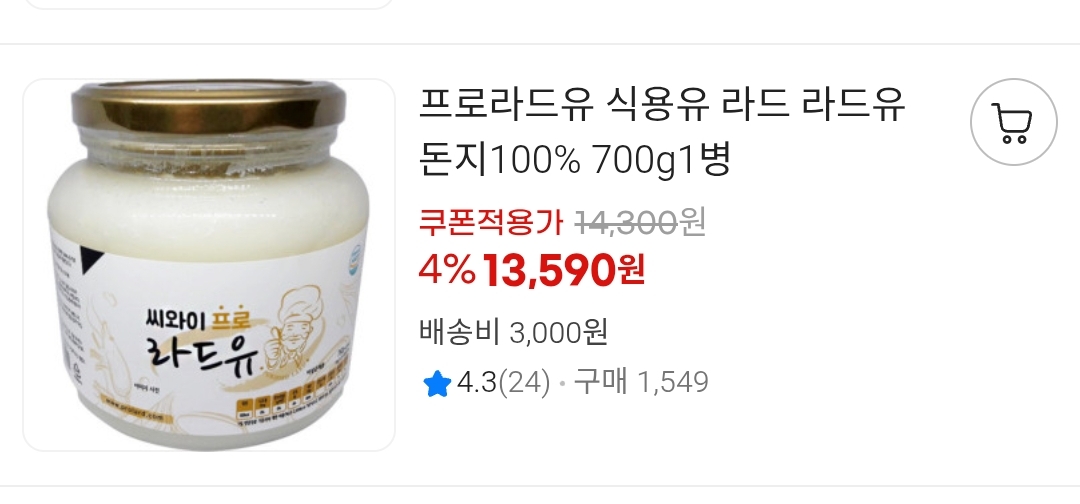Open the (24) review count
The image size is (1080, 504).
coord(523,383)
